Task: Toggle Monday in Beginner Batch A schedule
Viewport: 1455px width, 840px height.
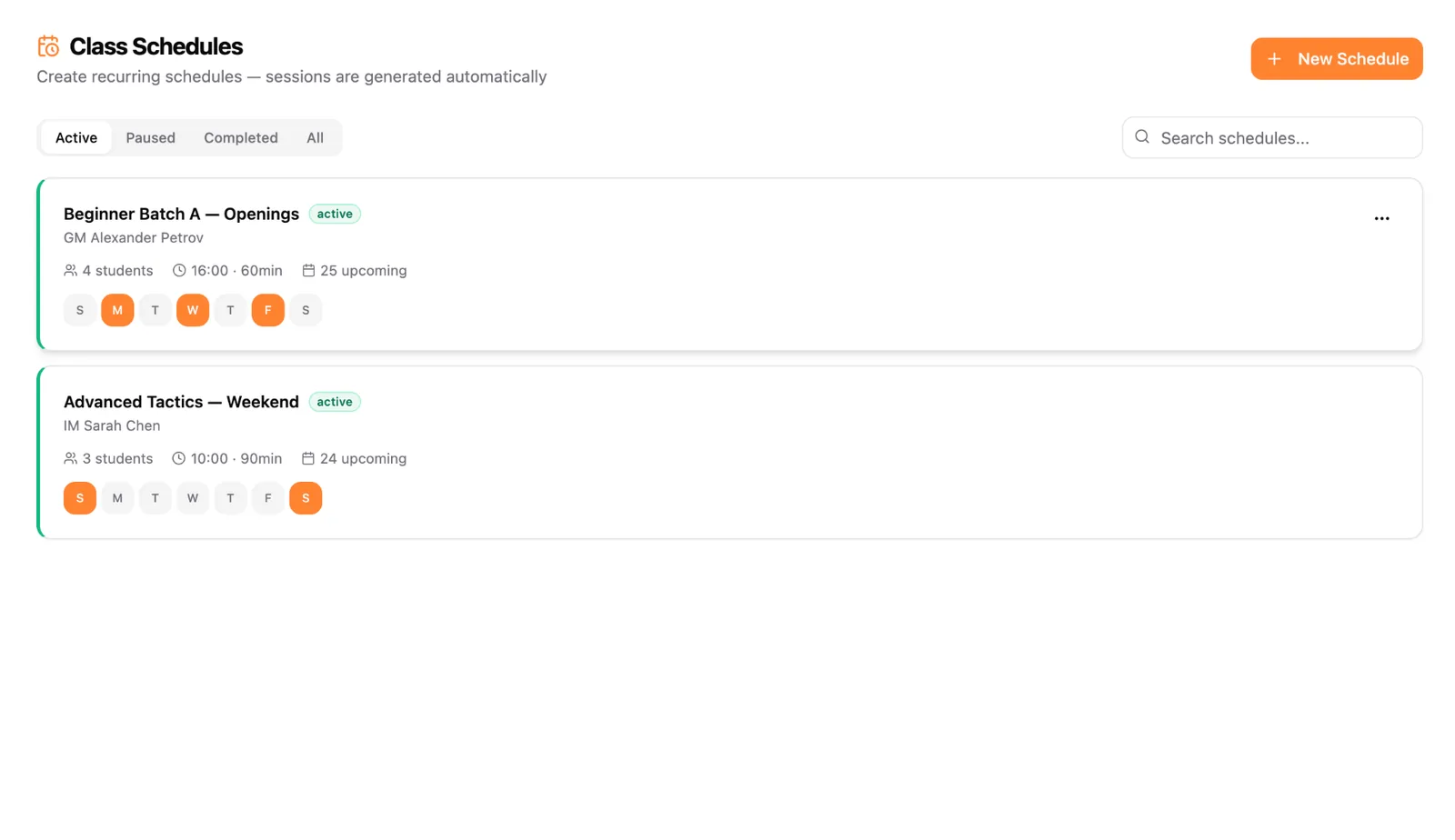Action: coord(117,310)
